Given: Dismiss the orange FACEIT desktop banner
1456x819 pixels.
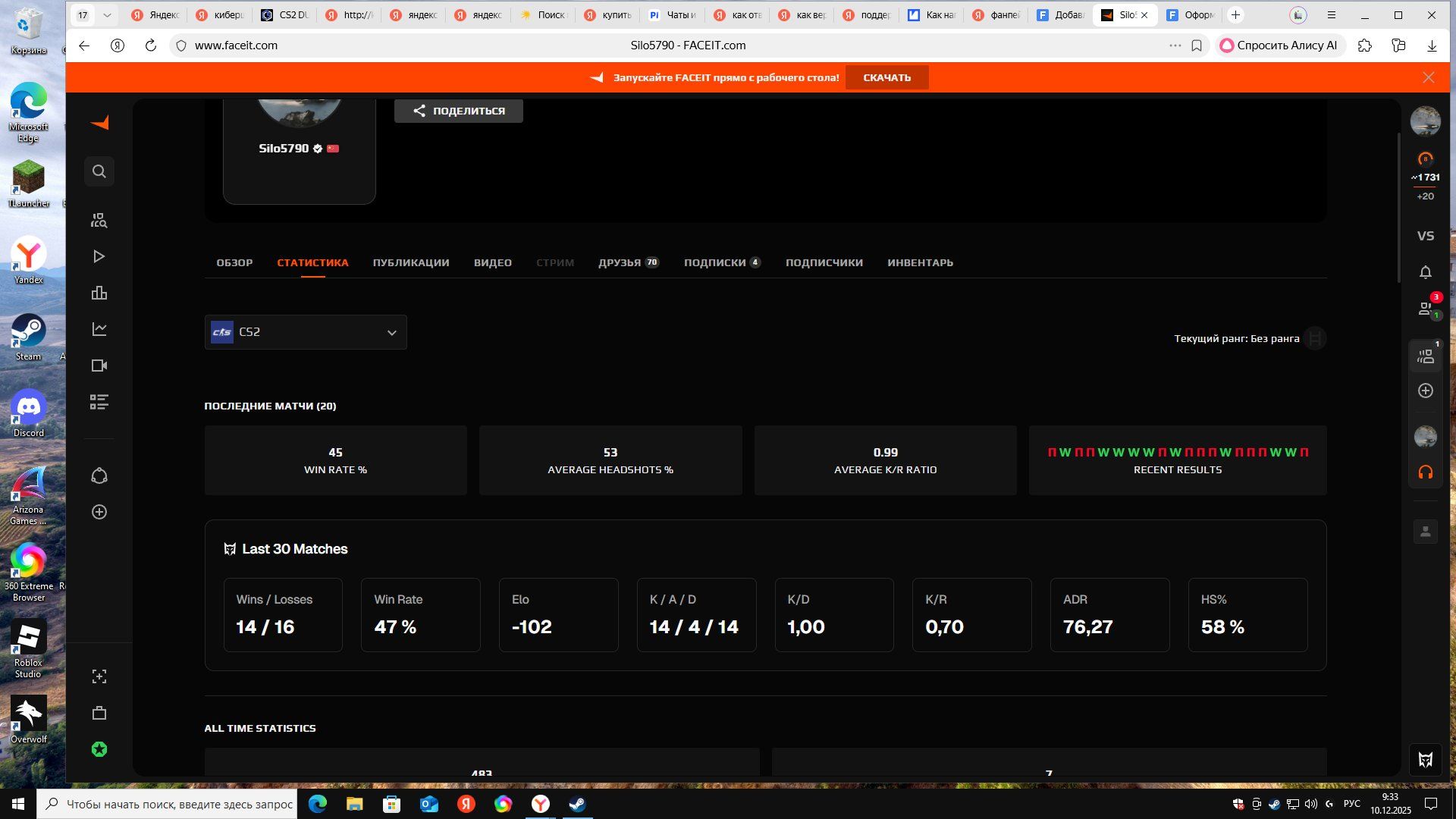Looking at the screenshot, I should coord(1428,77).
